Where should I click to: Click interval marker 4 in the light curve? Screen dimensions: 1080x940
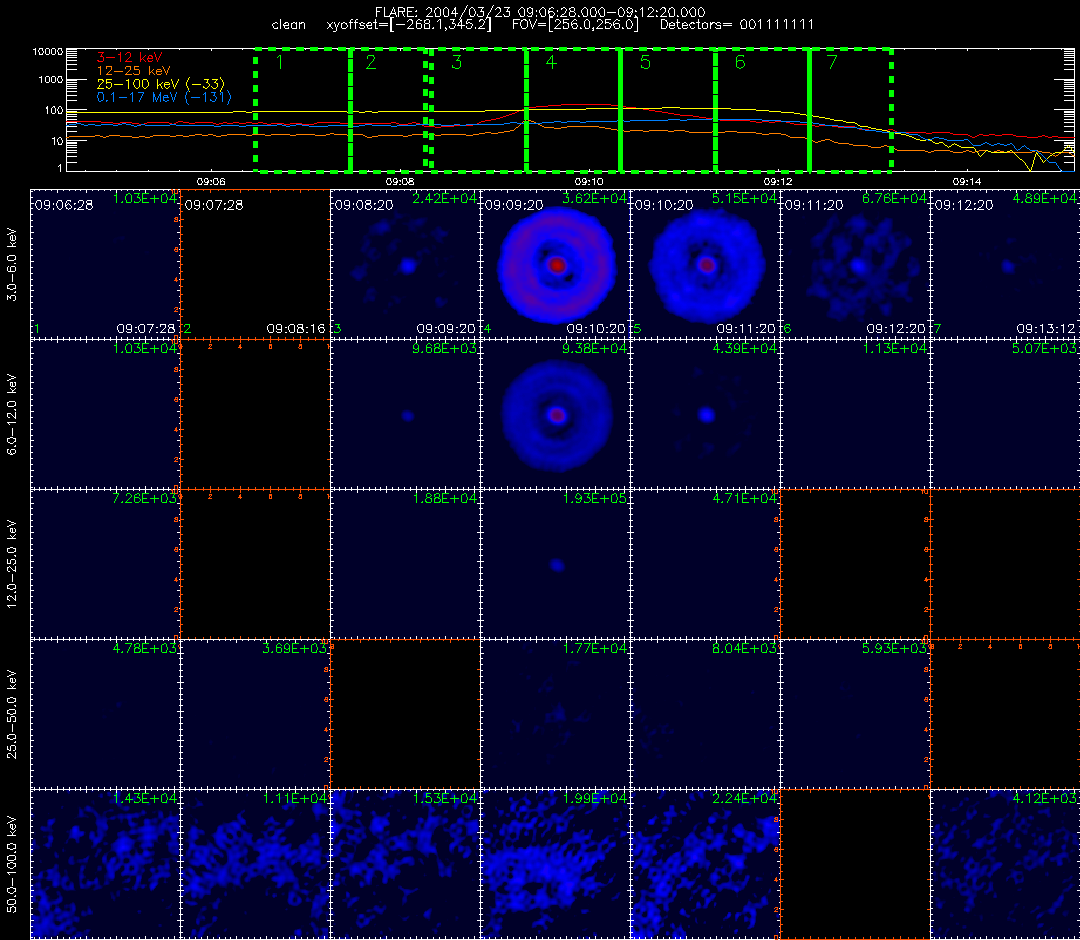(x=551, y=63)
